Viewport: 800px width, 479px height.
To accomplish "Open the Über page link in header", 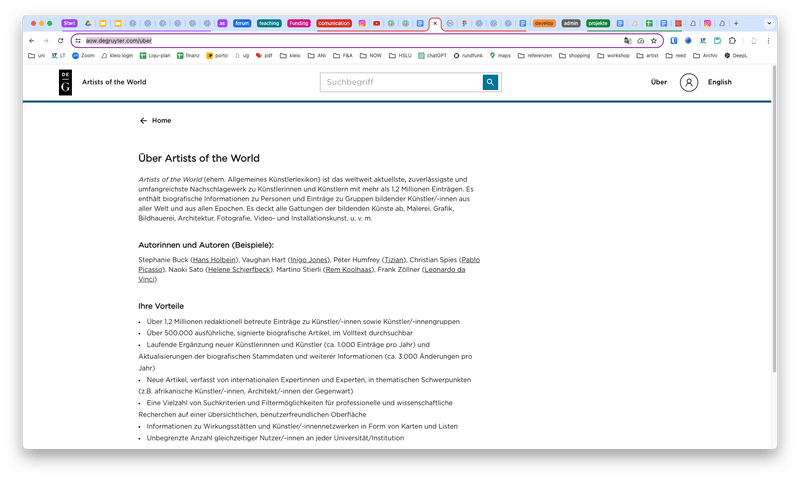I will coord(659,82).
